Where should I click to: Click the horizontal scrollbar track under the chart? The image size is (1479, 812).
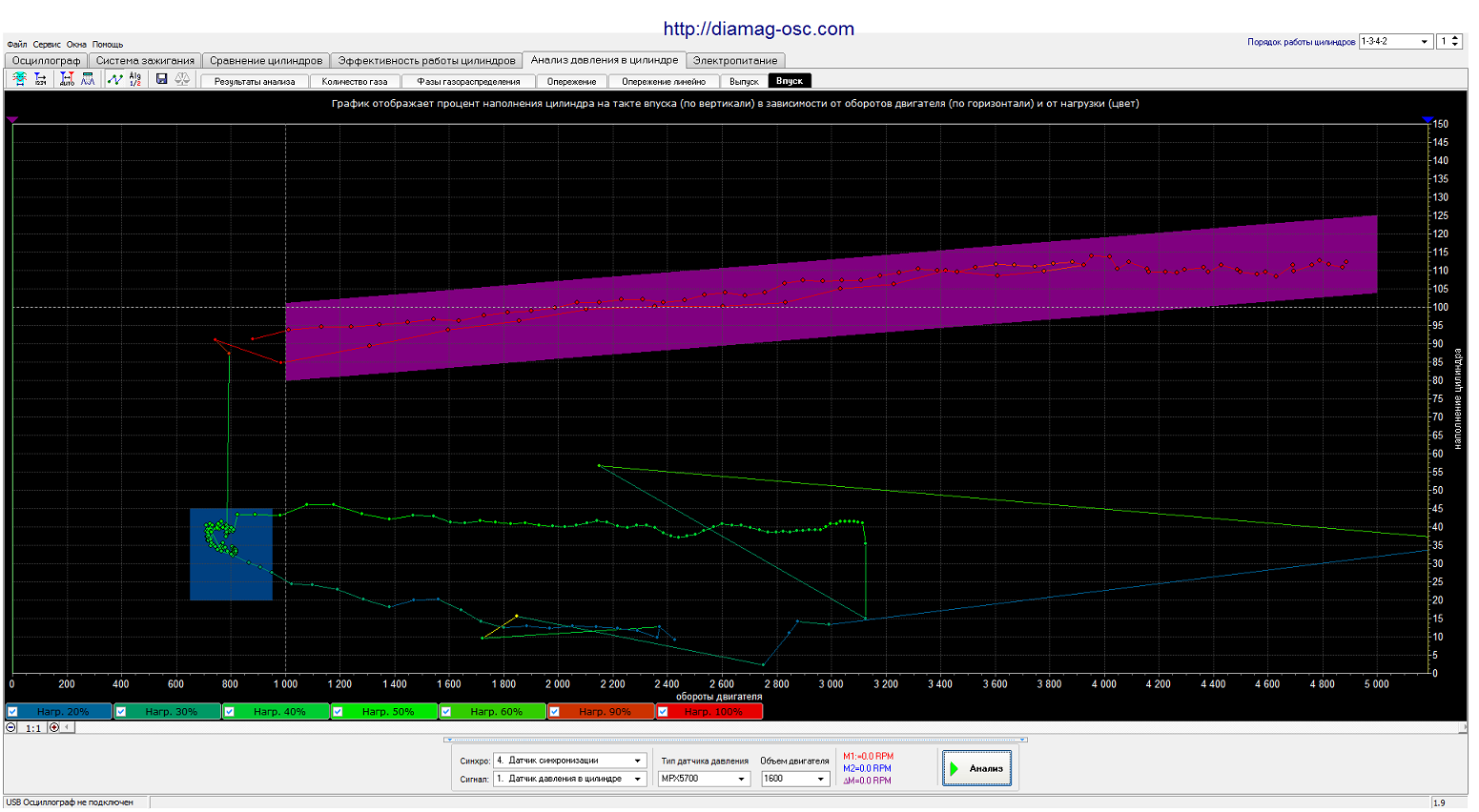tap(768, 727)
